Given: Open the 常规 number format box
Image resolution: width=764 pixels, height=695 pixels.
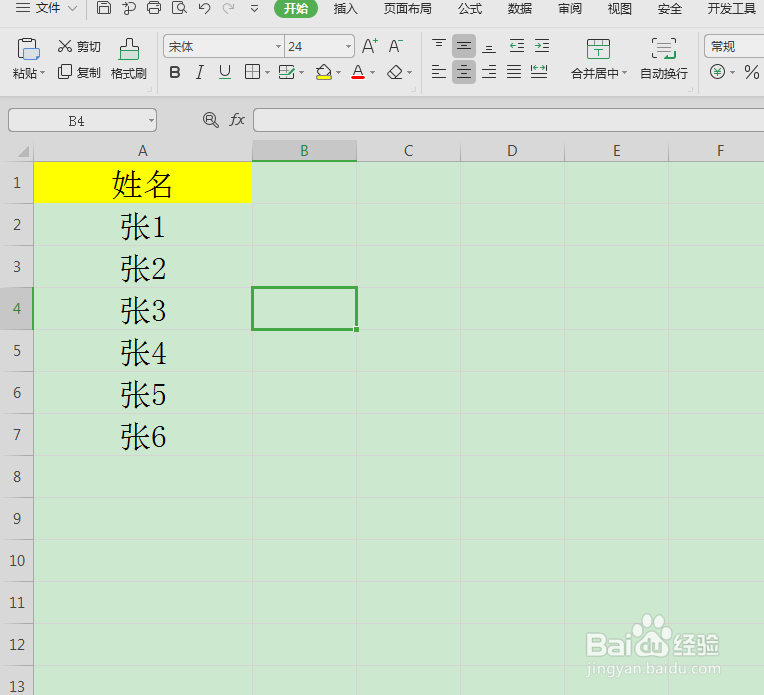Looking at the screenshot, I should point(734,46).
